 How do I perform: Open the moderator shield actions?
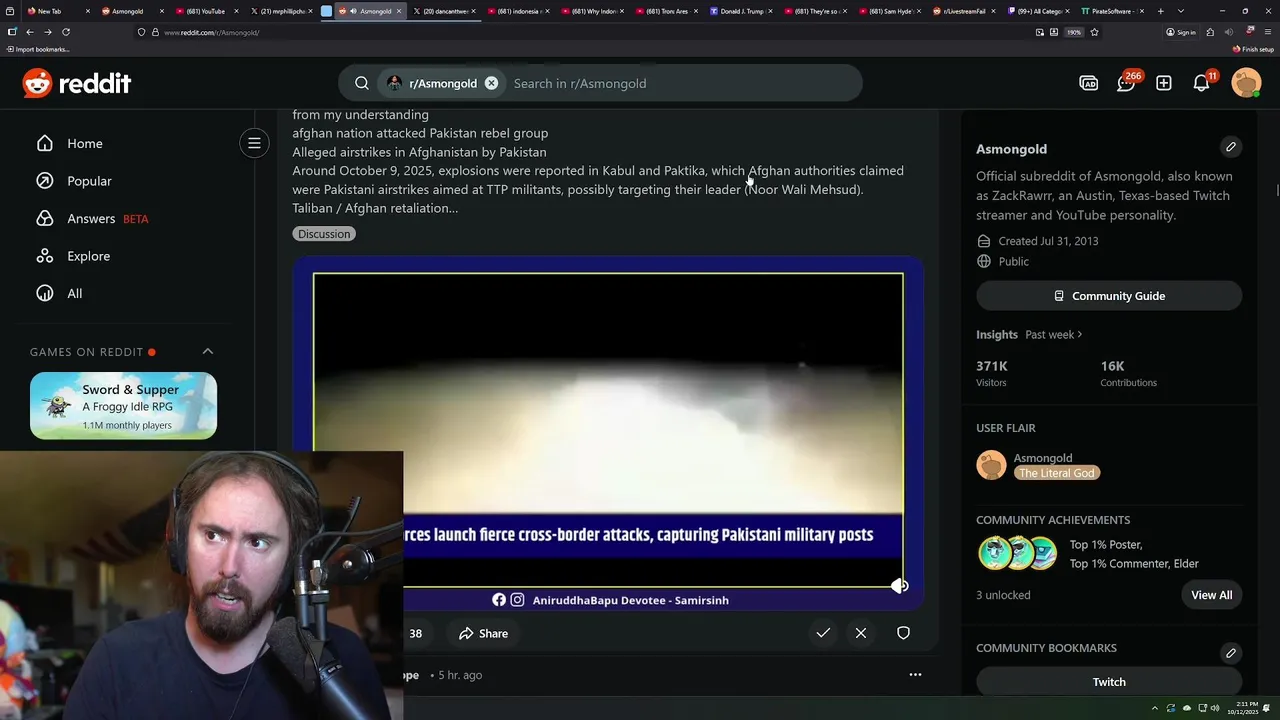[x=903, y=633]
